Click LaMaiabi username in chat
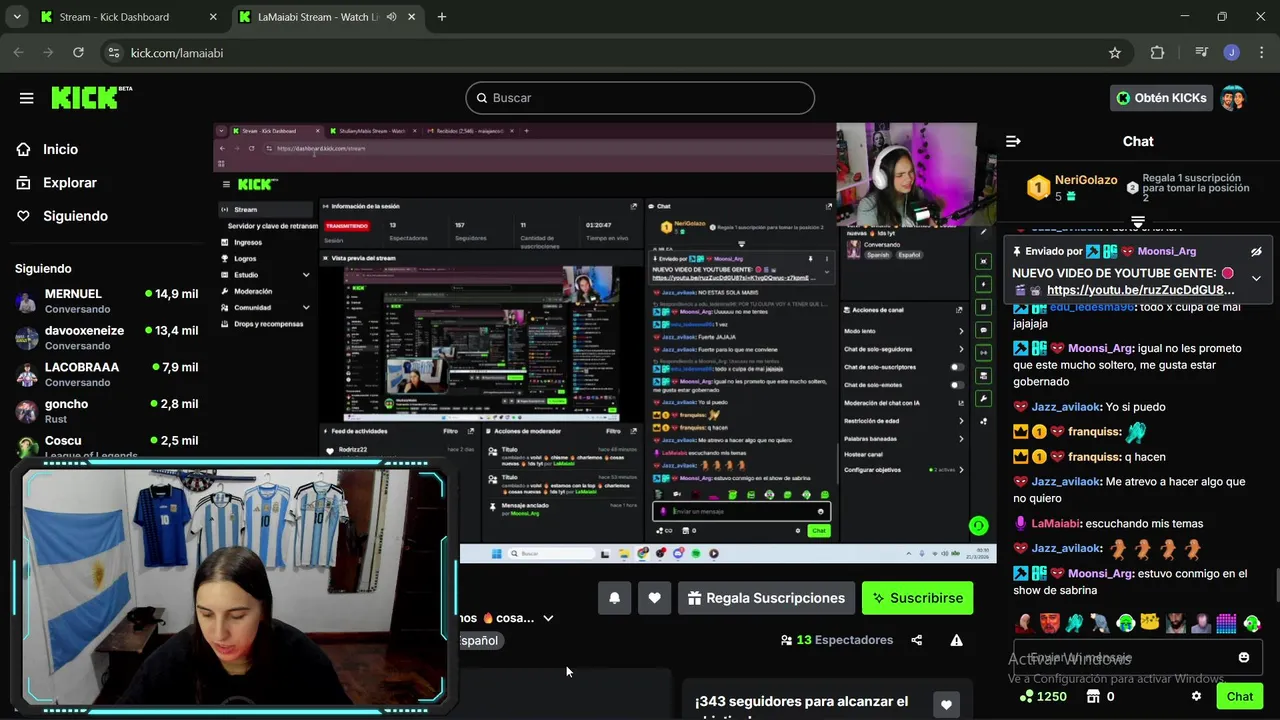 coord(1055,524)
